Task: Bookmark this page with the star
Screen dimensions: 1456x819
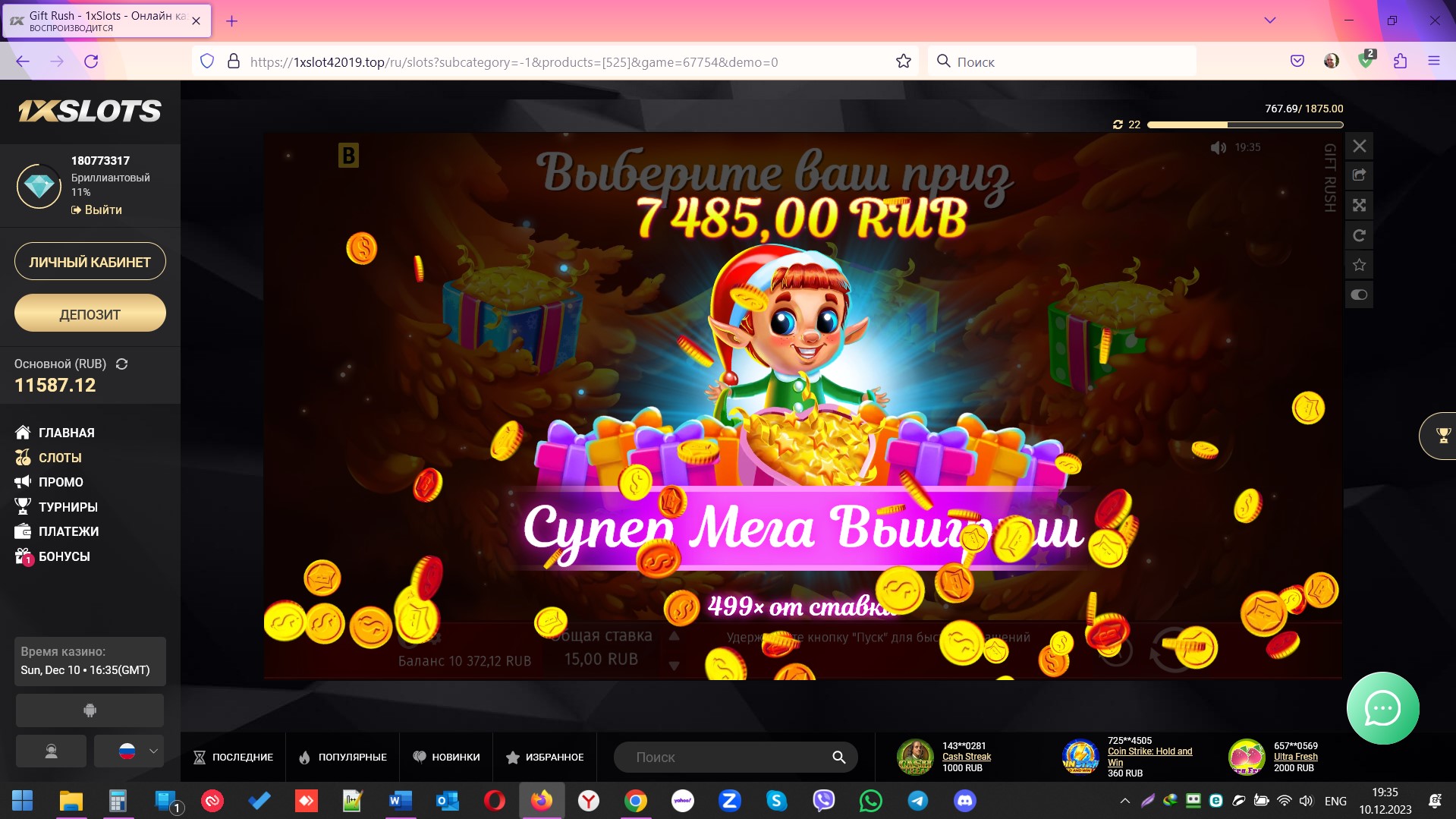Action: [x=903, y=61]
